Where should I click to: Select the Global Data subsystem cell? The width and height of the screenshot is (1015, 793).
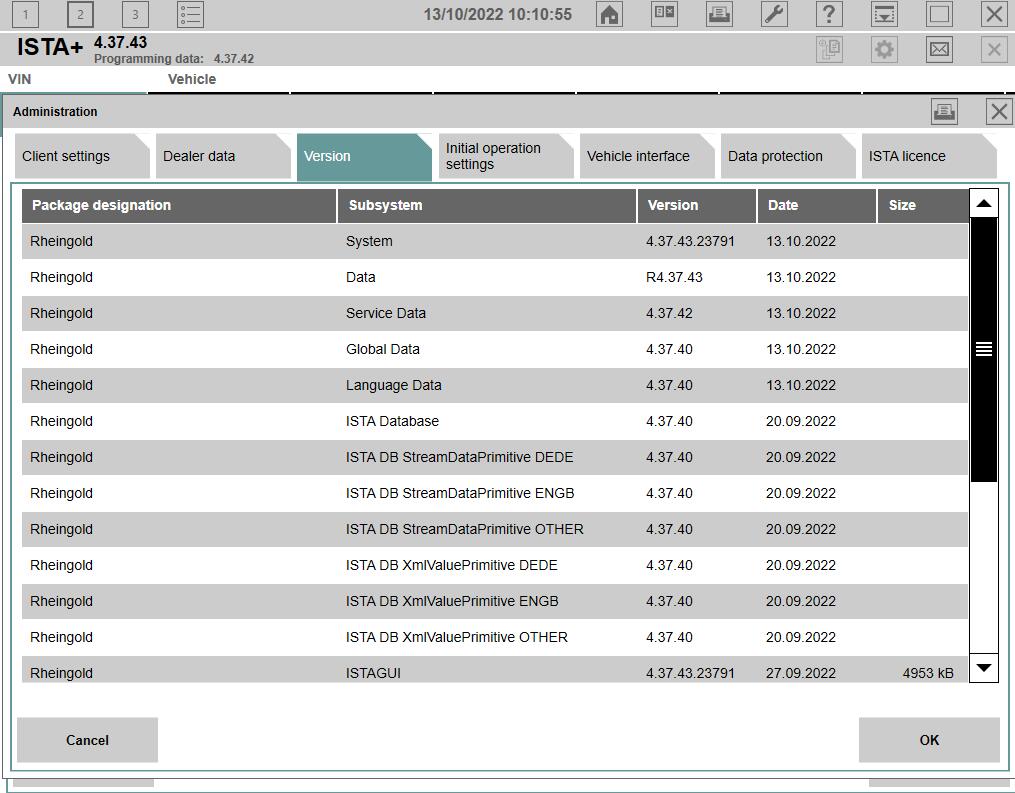383,350
